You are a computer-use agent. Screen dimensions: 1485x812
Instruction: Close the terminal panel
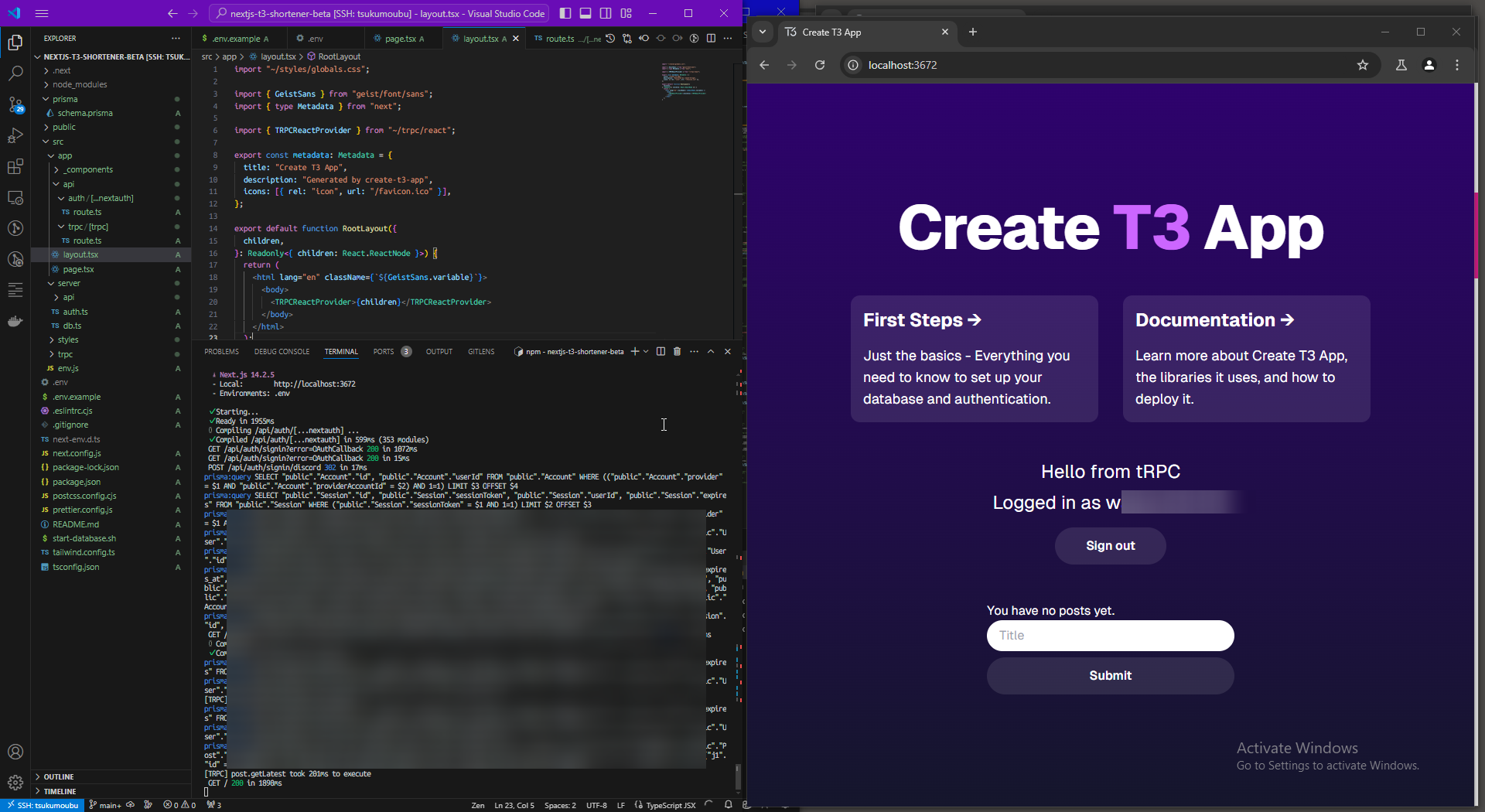point(728,351)
